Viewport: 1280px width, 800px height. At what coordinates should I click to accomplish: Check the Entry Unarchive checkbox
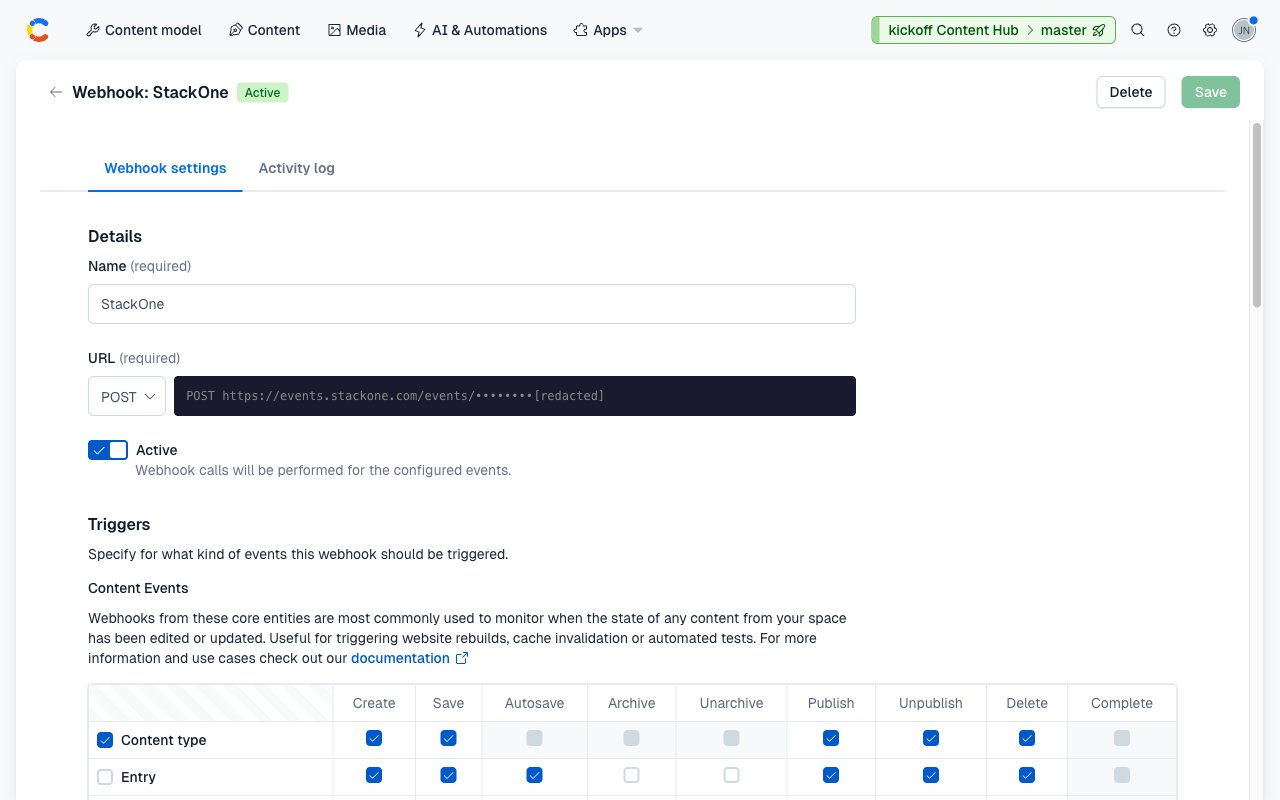pyautogui.click(x=731, y=775)
